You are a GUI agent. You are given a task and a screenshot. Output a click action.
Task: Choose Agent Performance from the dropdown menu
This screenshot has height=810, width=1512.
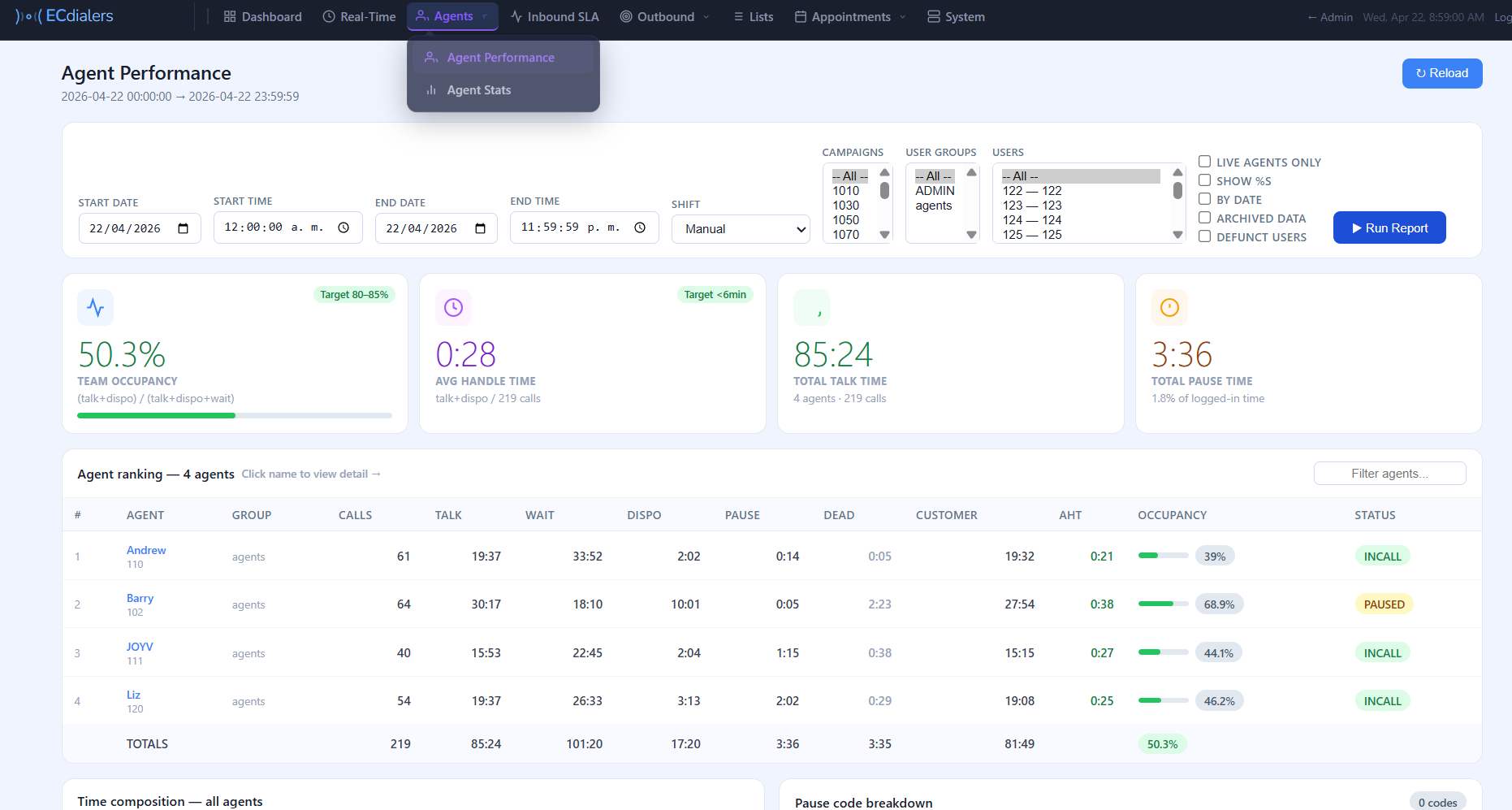(x=503, y=58)
